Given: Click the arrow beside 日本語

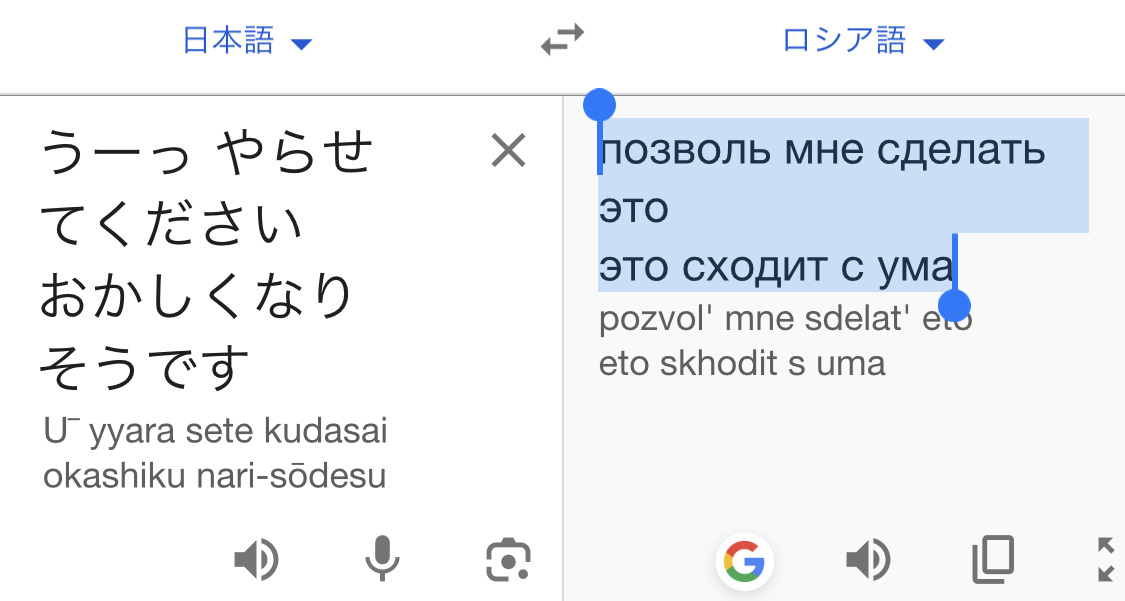Looking at the screenshot, I should 301,43.
